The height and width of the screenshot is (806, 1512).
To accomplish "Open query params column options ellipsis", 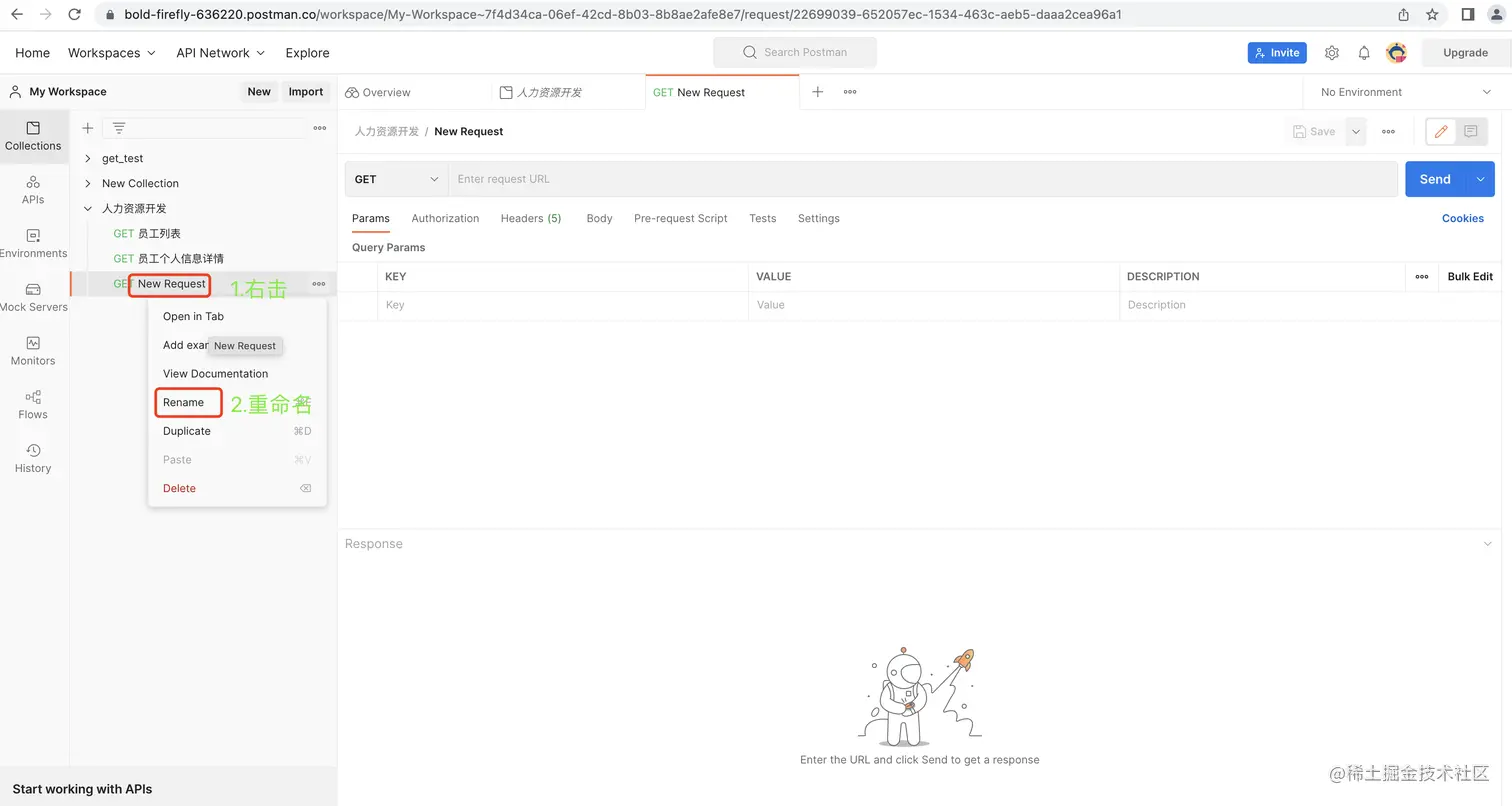I will pos(1422,277).
